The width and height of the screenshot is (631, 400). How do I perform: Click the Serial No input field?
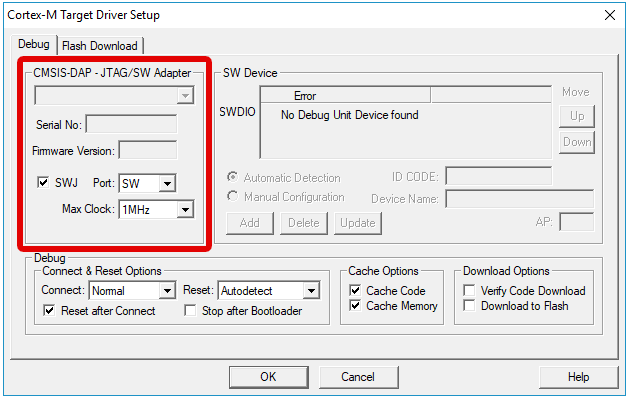(x=131, y=125)
